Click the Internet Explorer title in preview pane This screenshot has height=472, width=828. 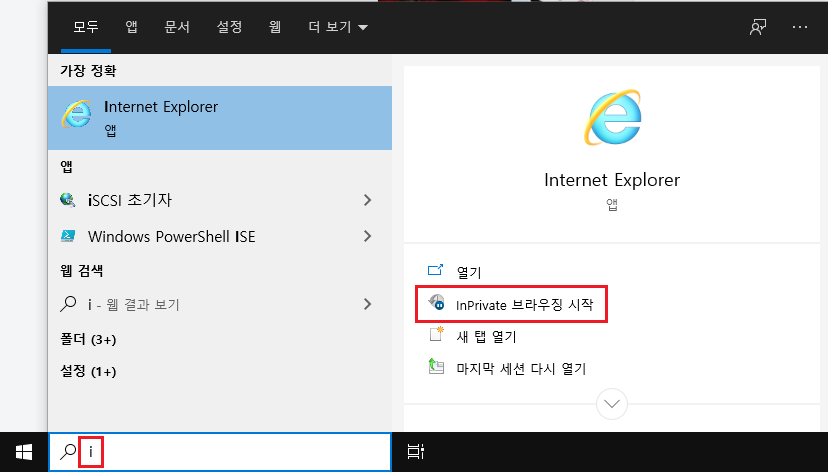click(612, 180)
